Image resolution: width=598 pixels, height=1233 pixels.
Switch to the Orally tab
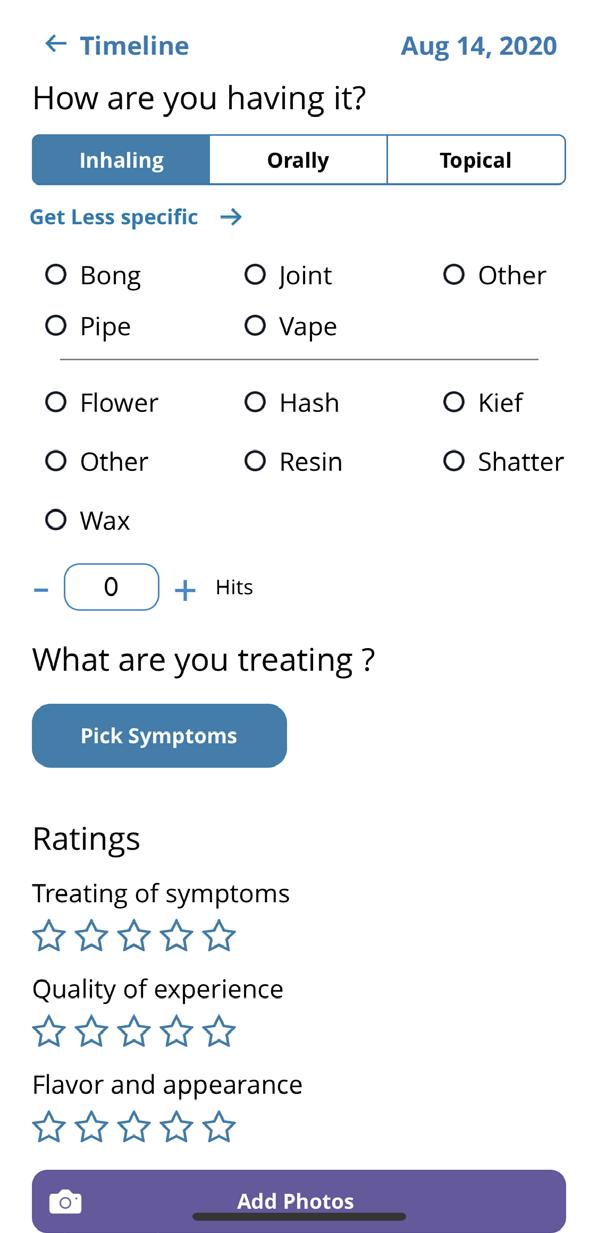[298, 160]
